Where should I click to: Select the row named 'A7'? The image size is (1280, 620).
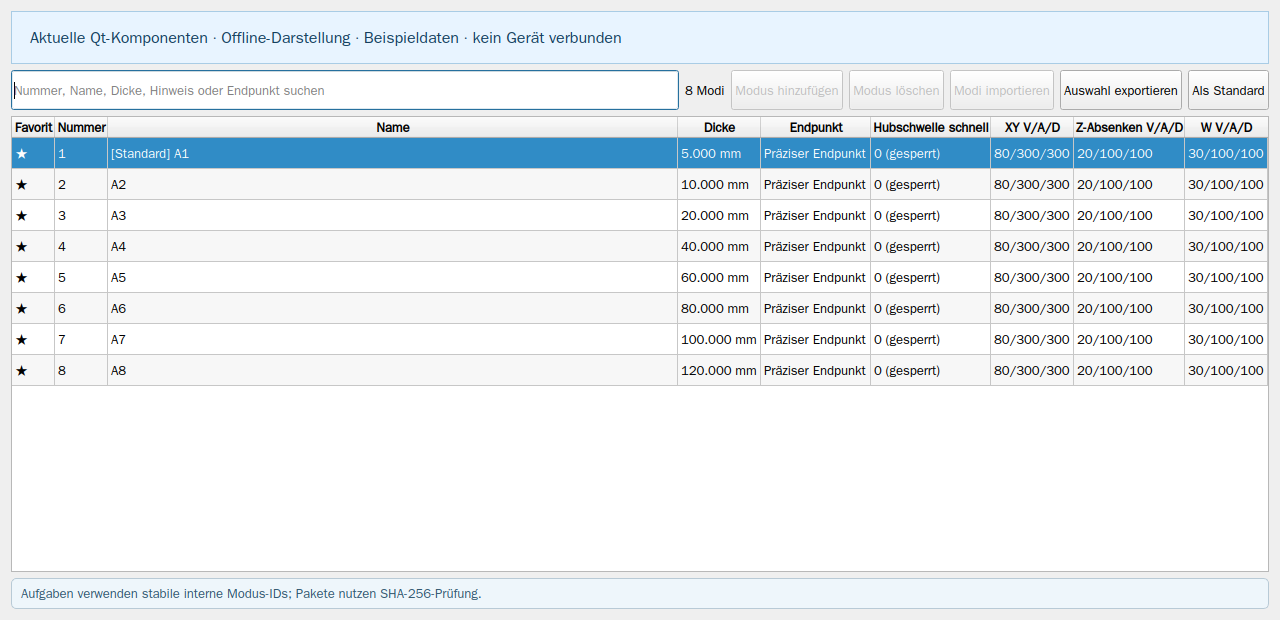click(x=640, y=340)
